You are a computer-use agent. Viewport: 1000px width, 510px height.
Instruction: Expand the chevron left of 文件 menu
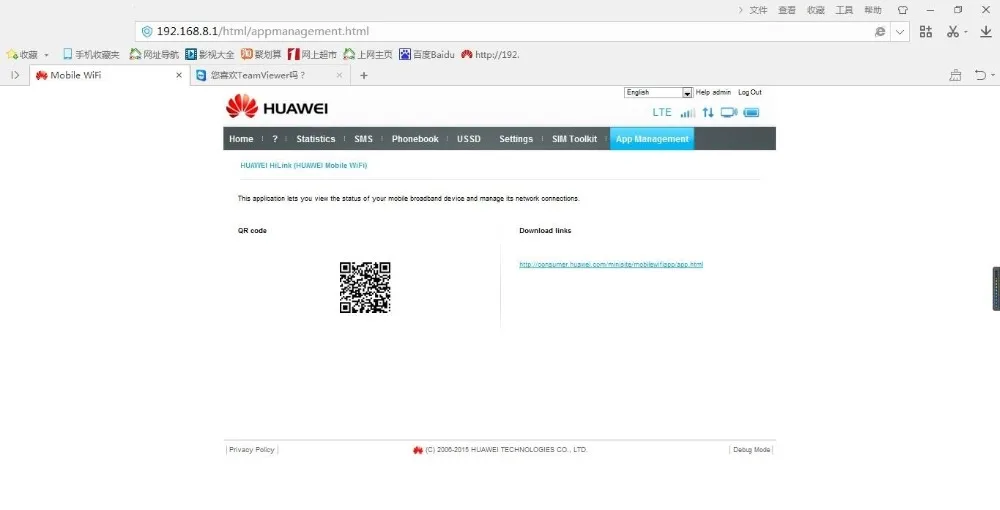tap(740, 10)
